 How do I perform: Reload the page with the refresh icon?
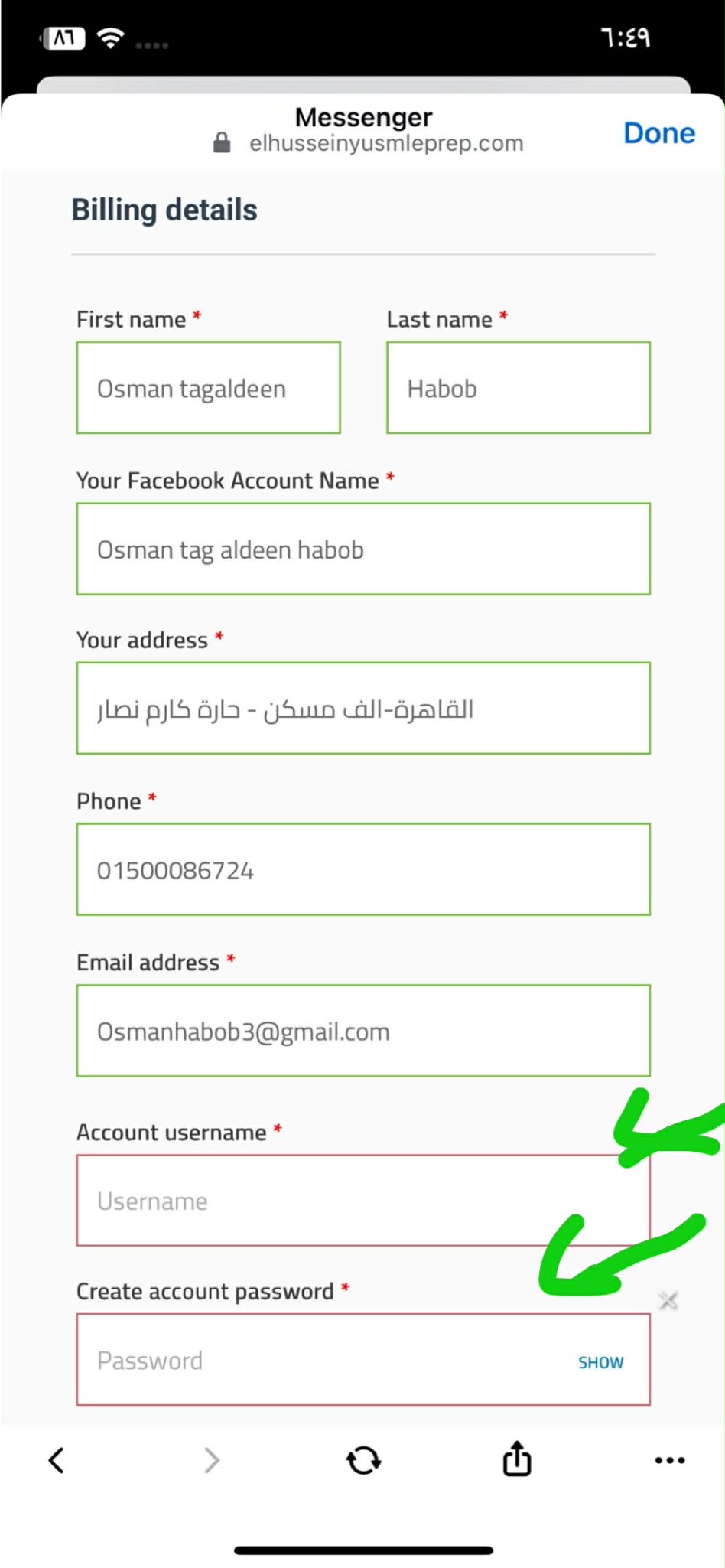pos(363,1459)
